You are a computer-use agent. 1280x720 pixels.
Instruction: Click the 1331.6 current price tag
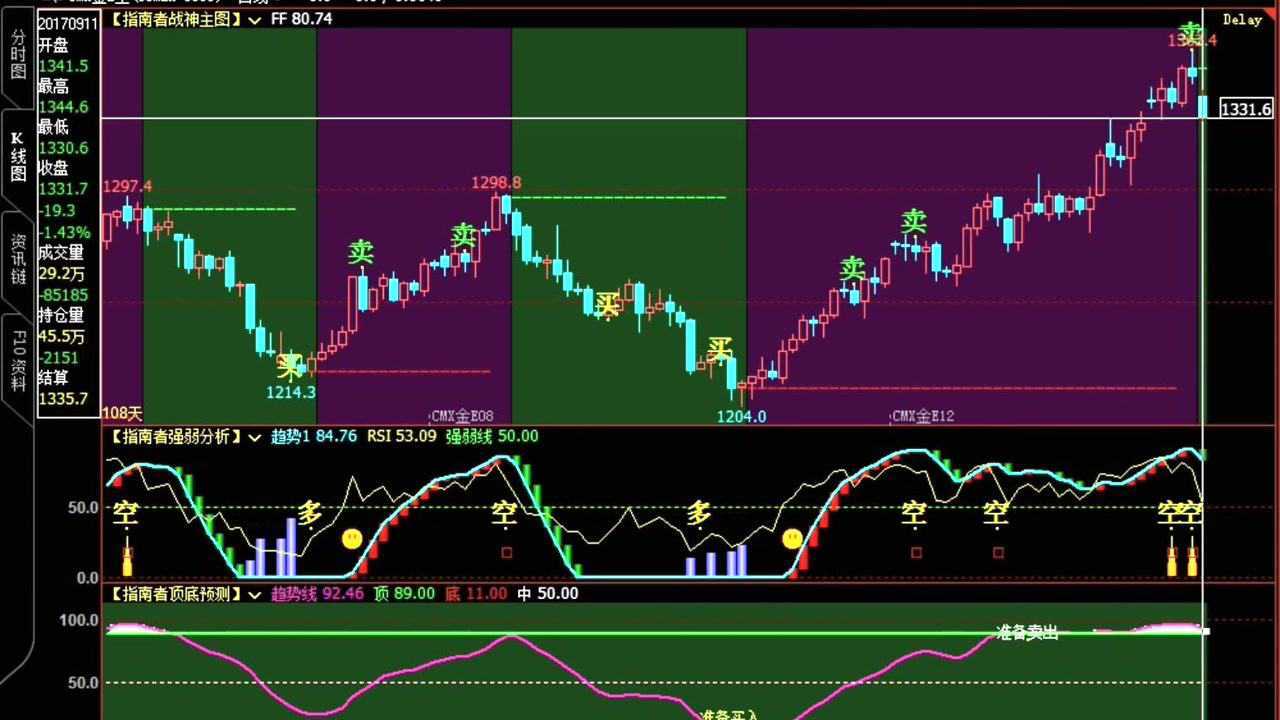(x=1245, y=109)
